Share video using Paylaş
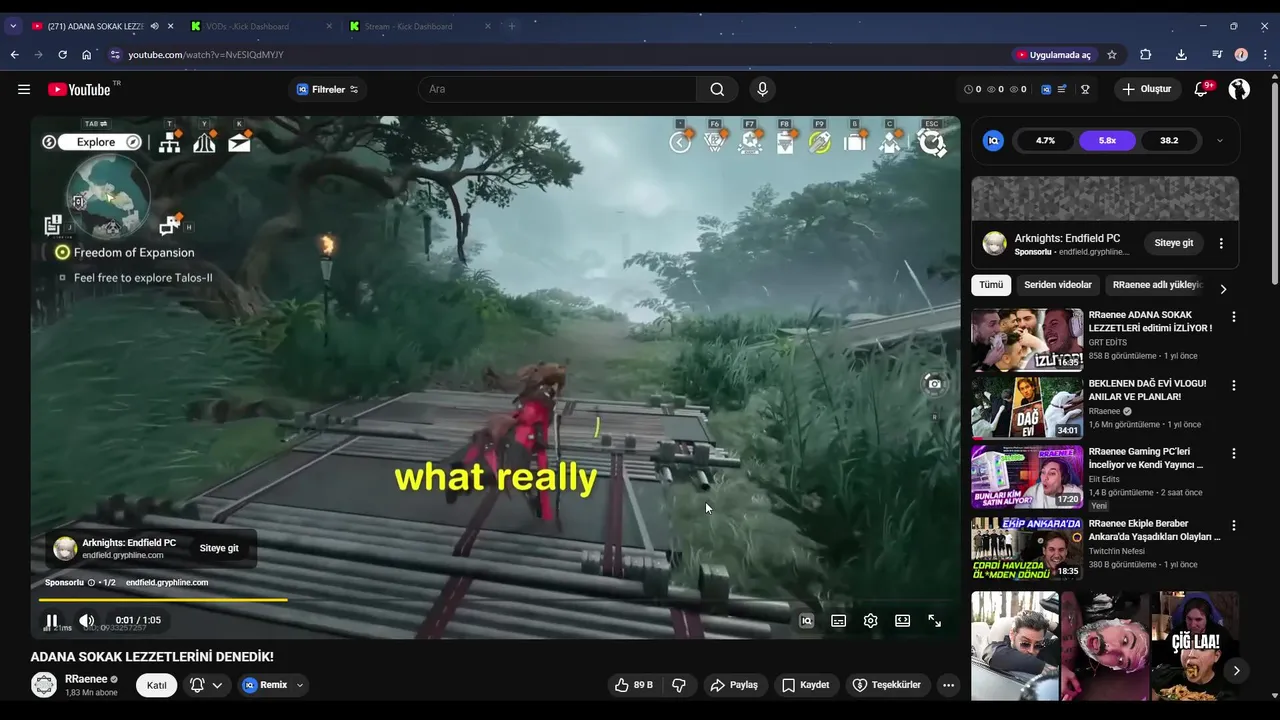 (734, 685)
